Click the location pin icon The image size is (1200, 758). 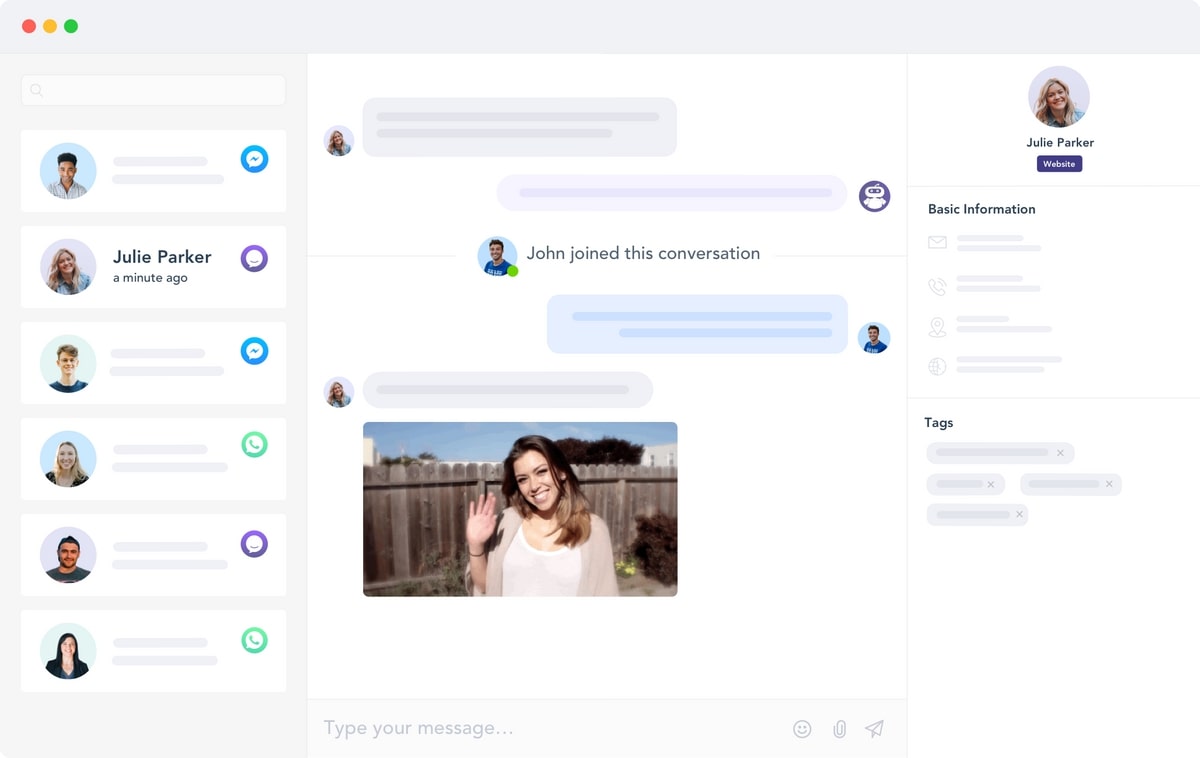coord(937,327)
